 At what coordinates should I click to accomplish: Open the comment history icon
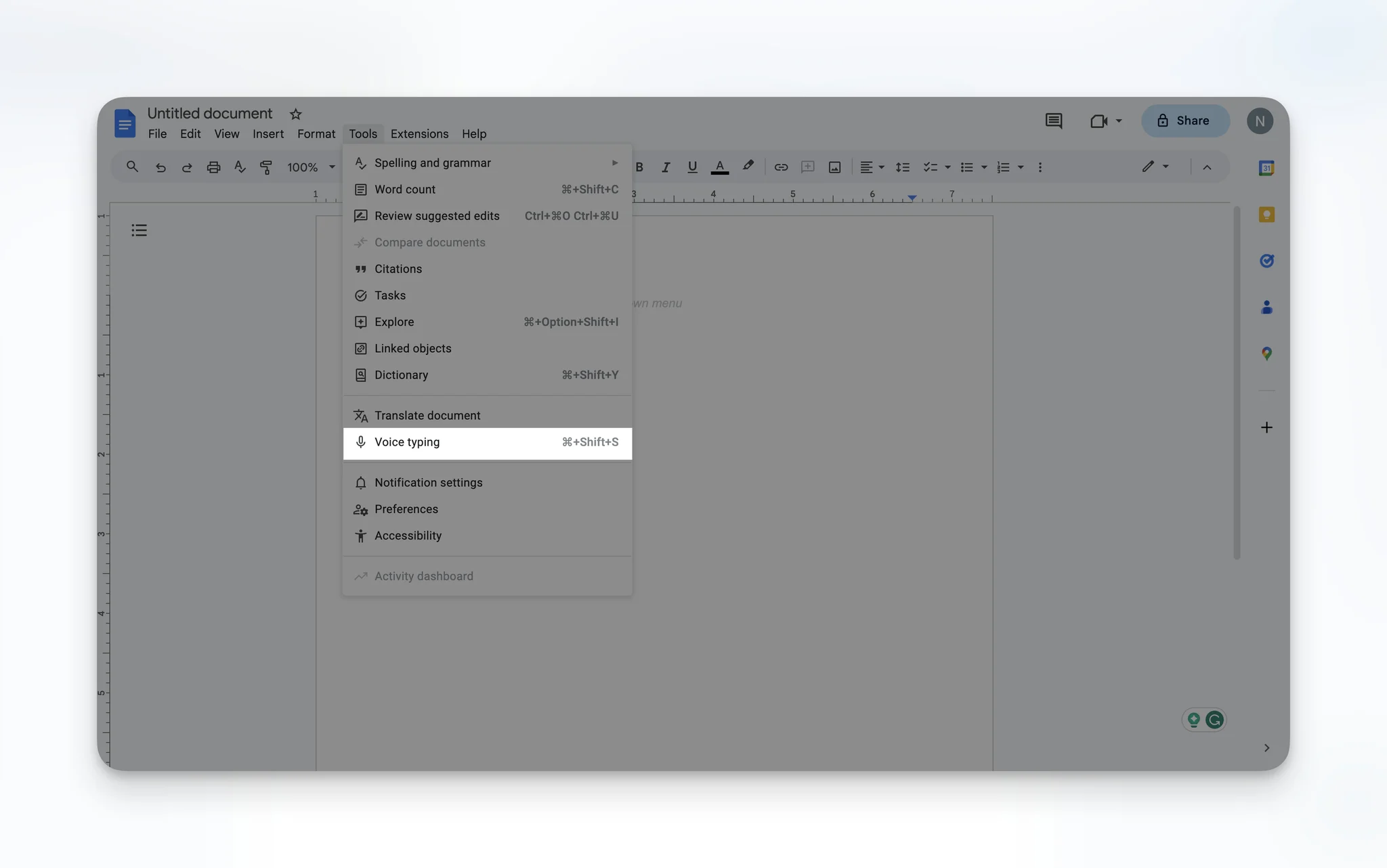1053,121
